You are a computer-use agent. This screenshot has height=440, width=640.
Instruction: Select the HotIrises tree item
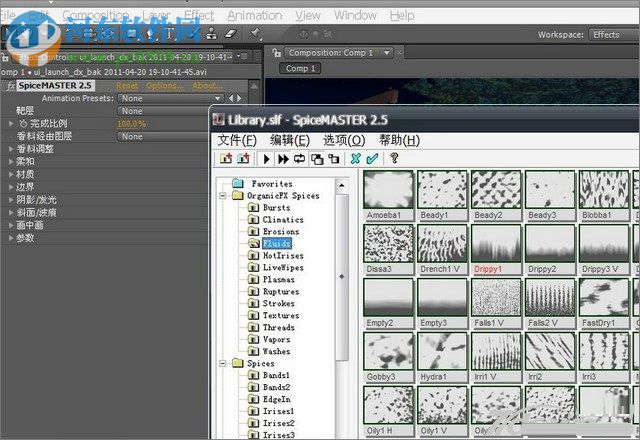coord(283,256)
